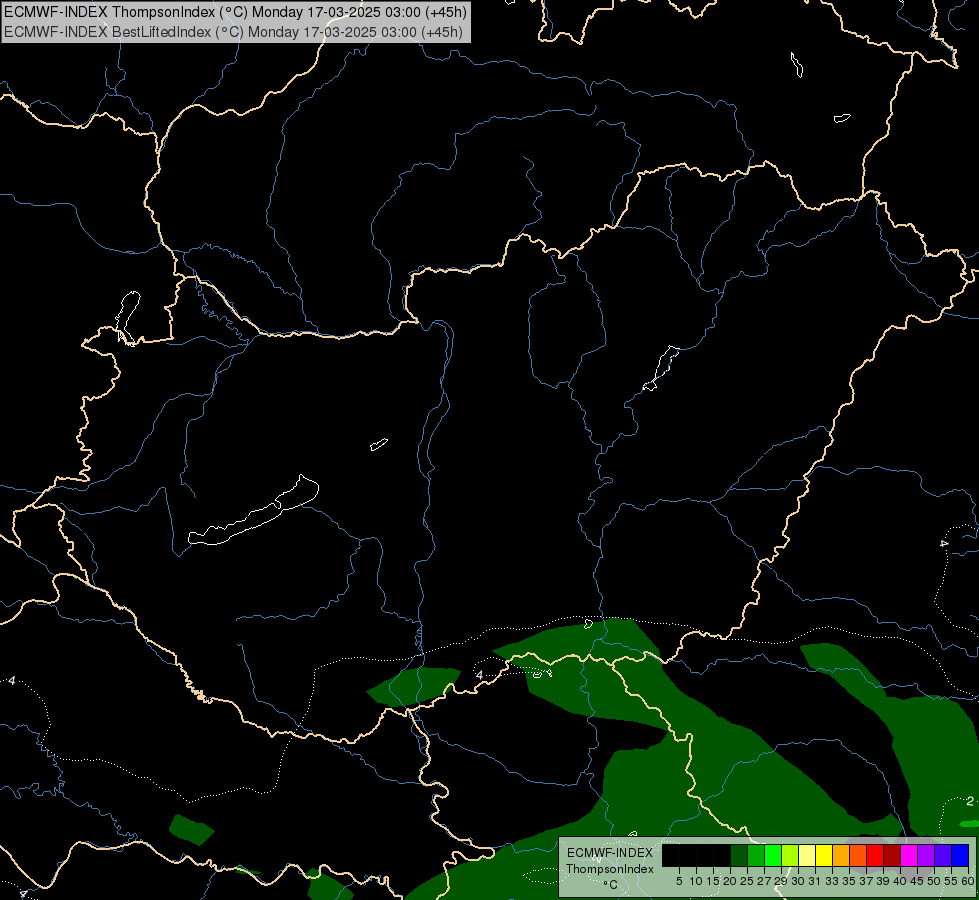This screenshot has width=979, height=900.
Task: Click the legend scale value 35
Action: pyautogui.click(x=849, y=881)
